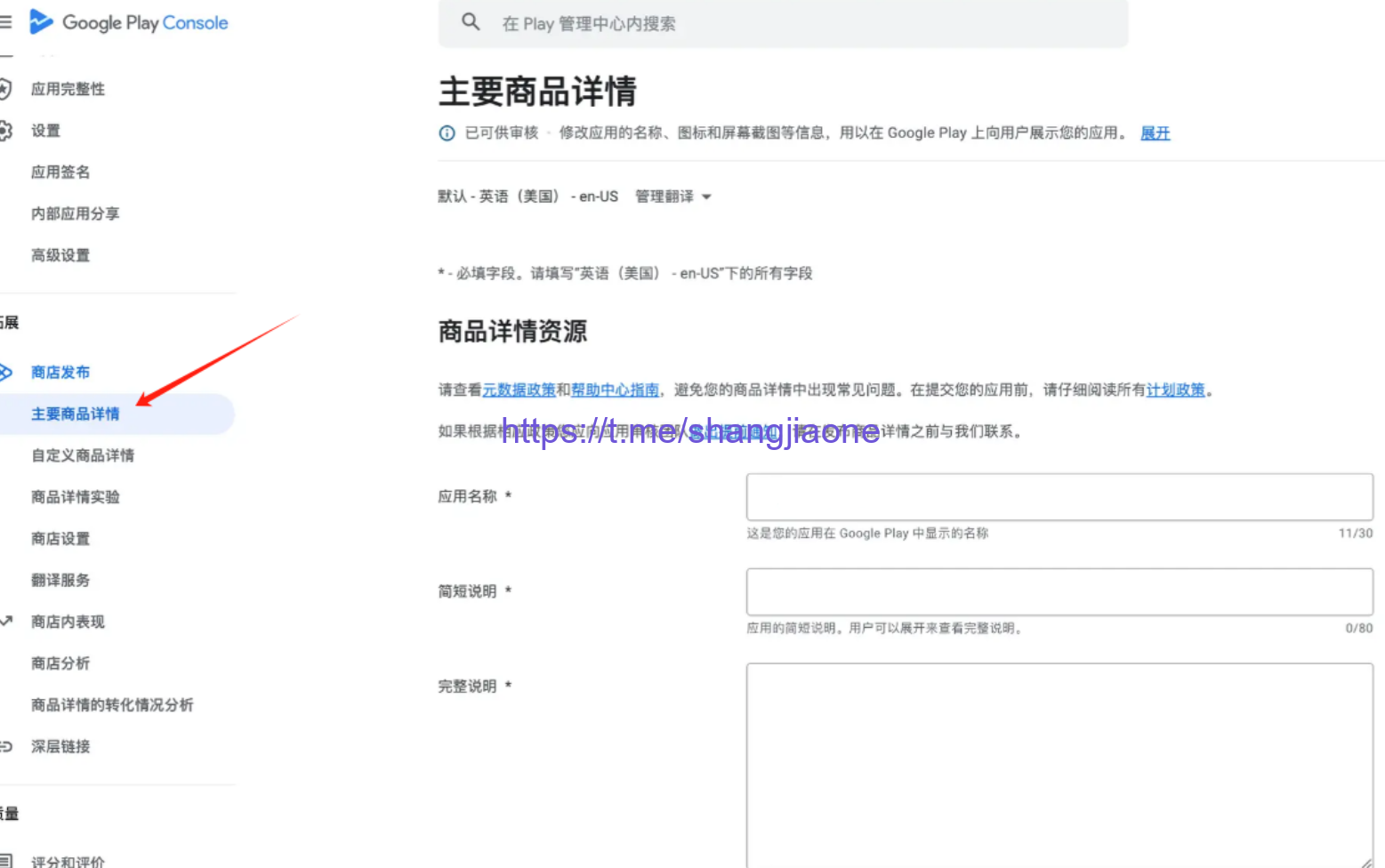The image size is (1385, 868).
Task: Click the 默认 - 英语（美国）- en-US label
Action: coord(527,197)
